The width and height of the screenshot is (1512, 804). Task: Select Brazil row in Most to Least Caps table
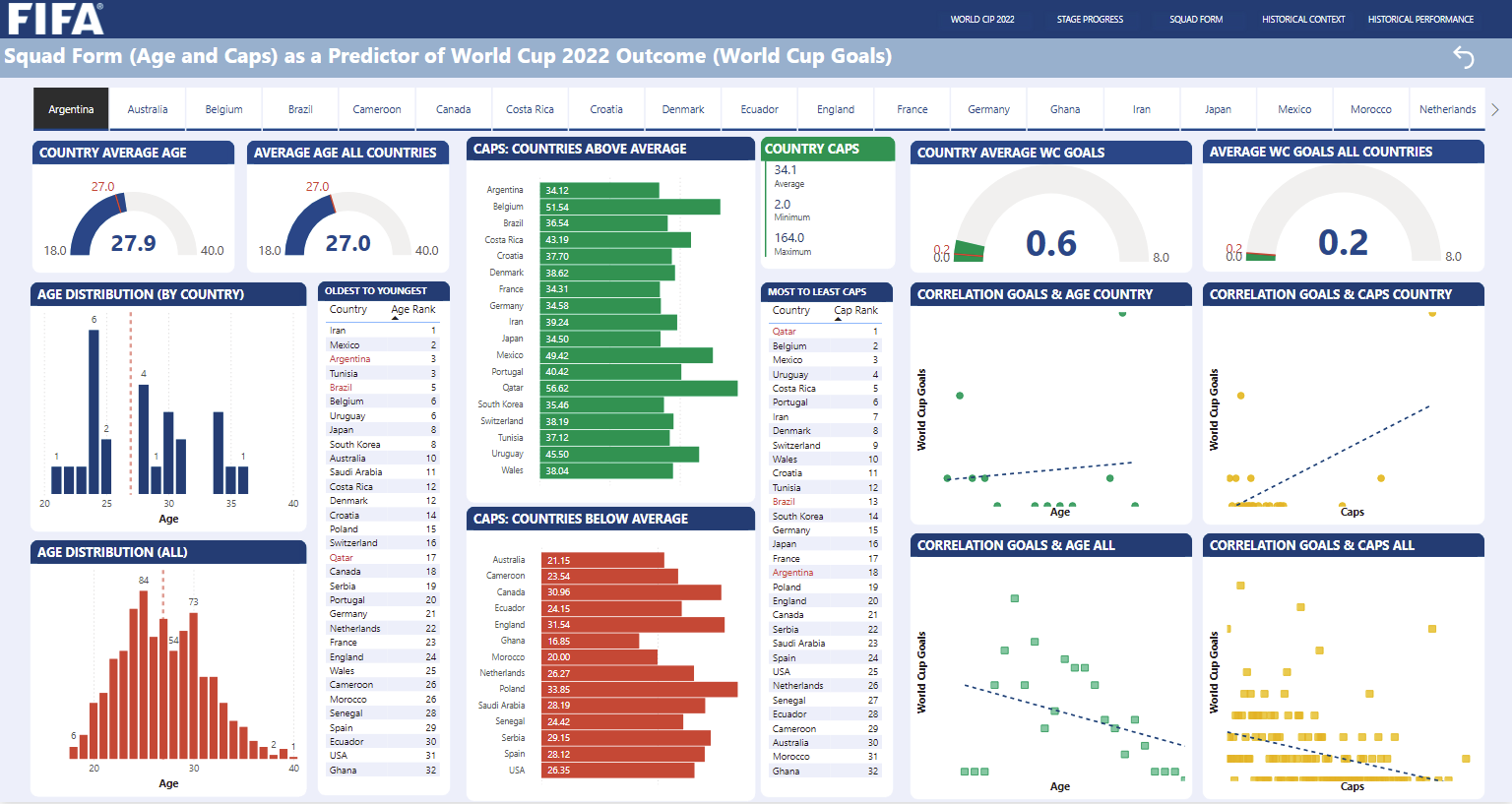coord(826,502)
